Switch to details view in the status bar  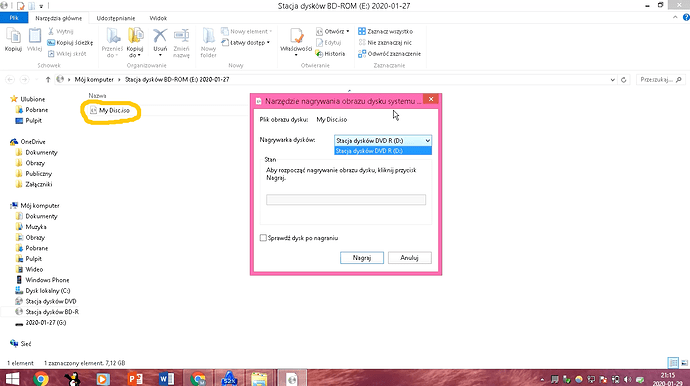tap(673, 363)
